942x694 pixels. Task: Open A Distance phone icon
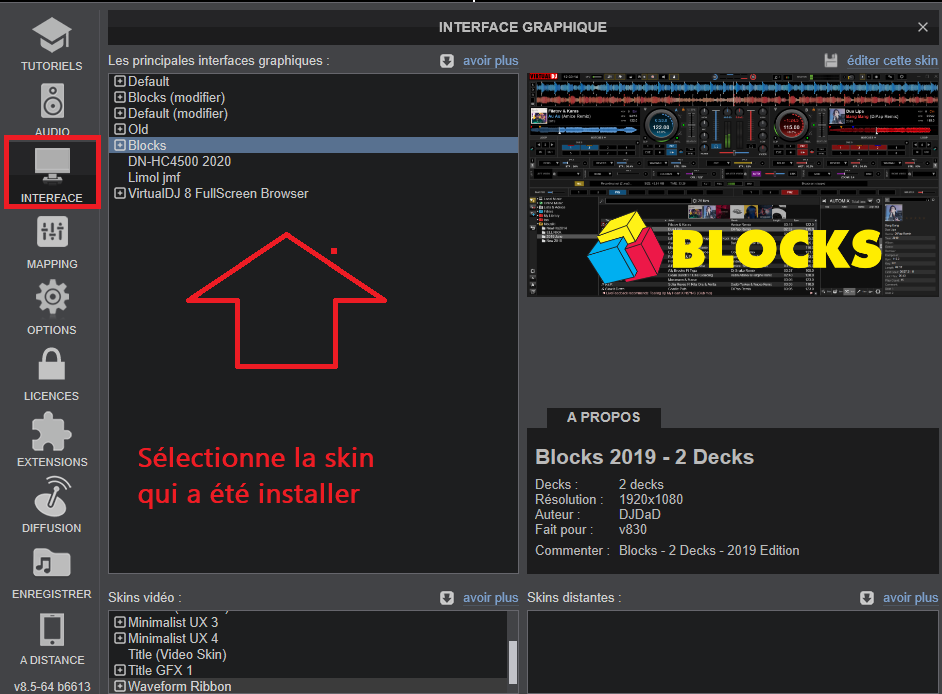pyautogui.click(x=52, y=630)
